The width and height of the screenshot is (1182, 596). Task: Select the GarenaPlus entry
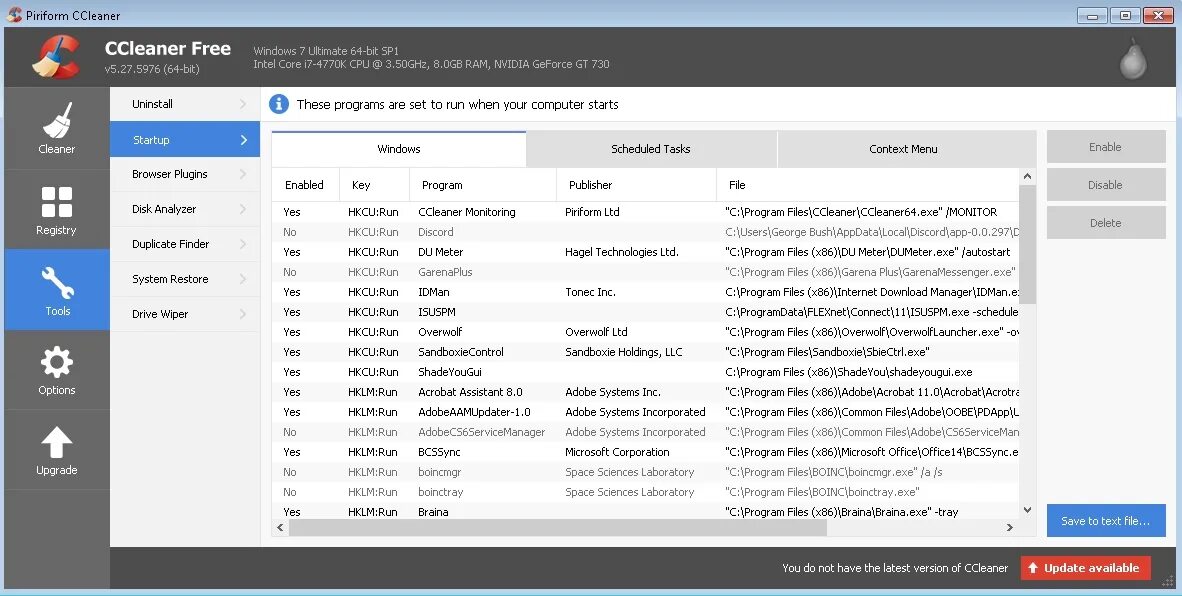pyautogui.click(x=645, y=272)
